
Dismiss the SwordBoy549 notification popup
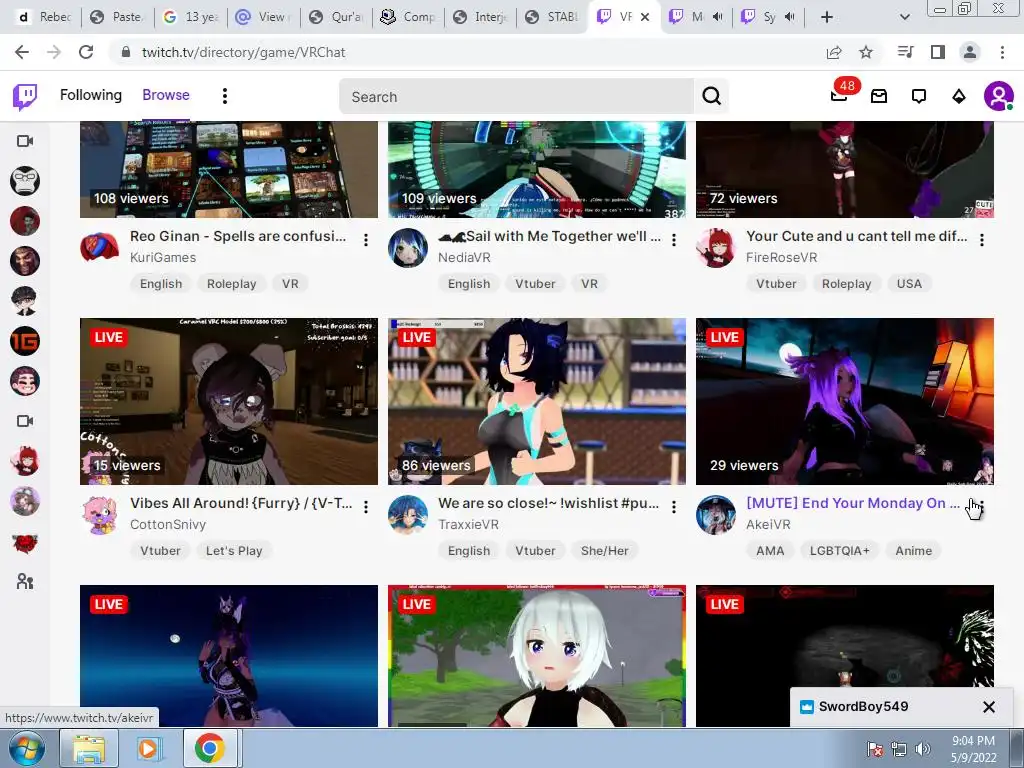pos(989,707)
